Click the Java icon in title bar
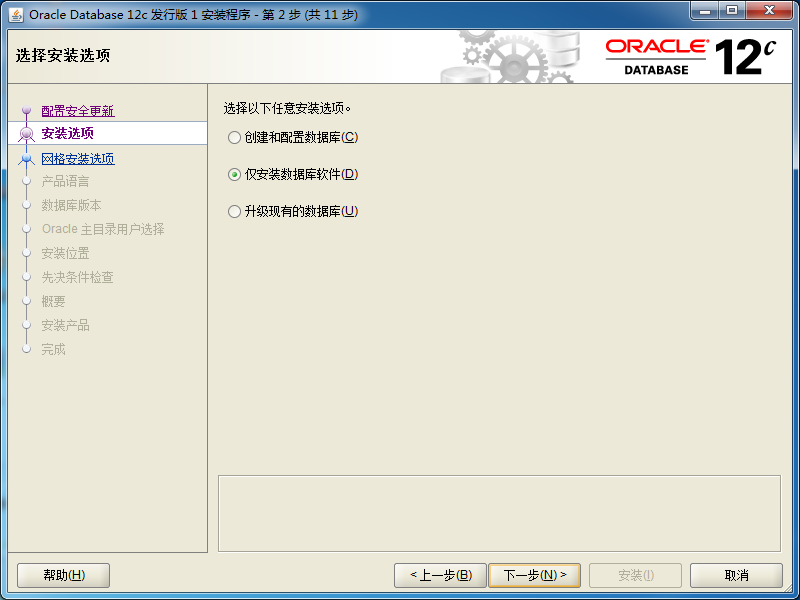This screenshot has width=800, height=600. [16, 15]
